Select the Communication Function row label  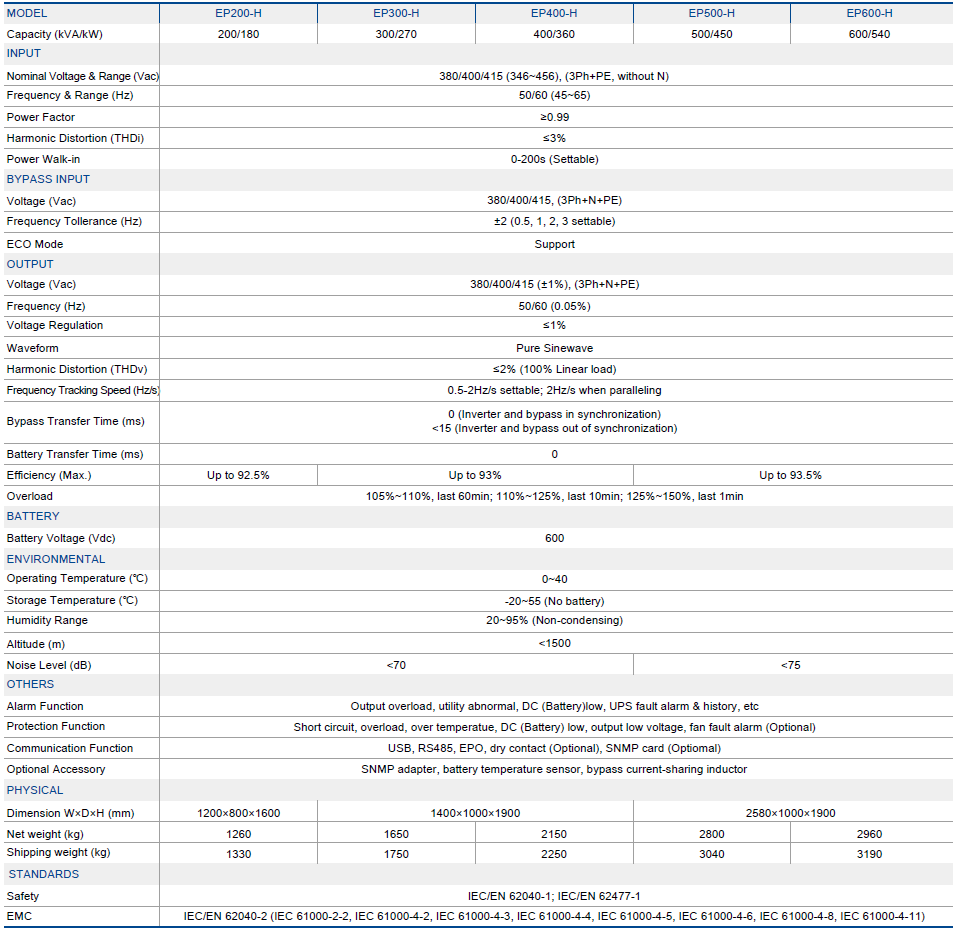pos(70,748)
